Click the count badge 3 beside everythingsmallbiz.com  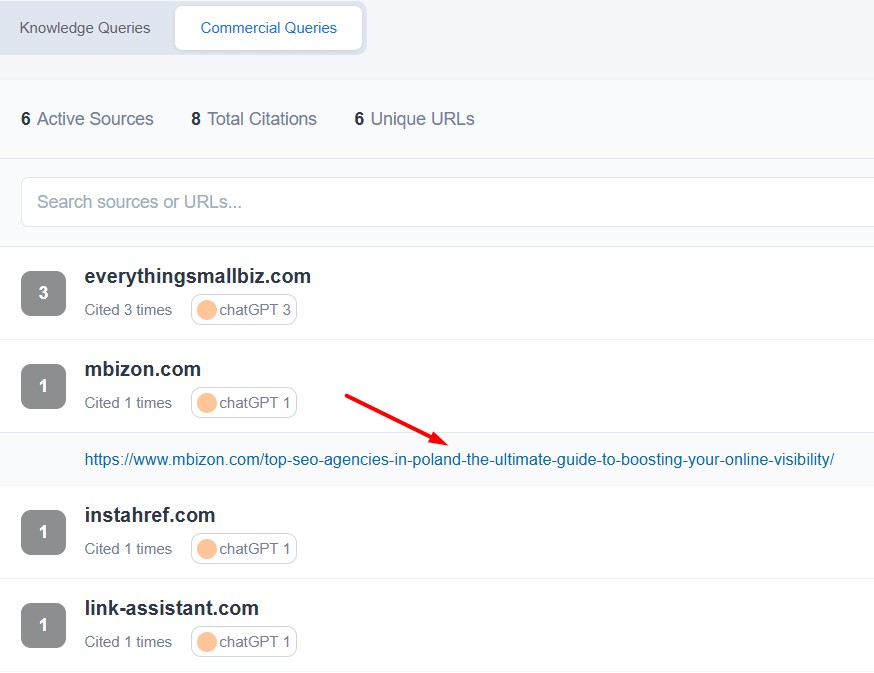click(43, 293)
